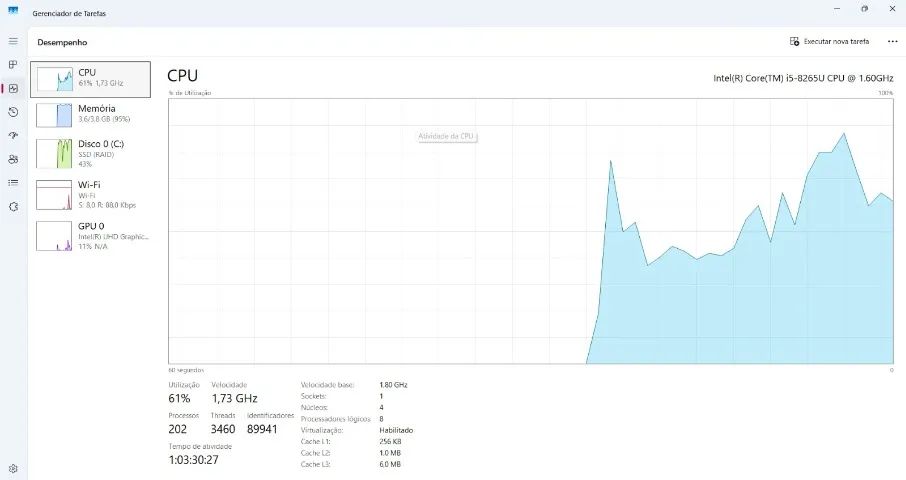Click the Processadores lógicos label

pos(335,419)
